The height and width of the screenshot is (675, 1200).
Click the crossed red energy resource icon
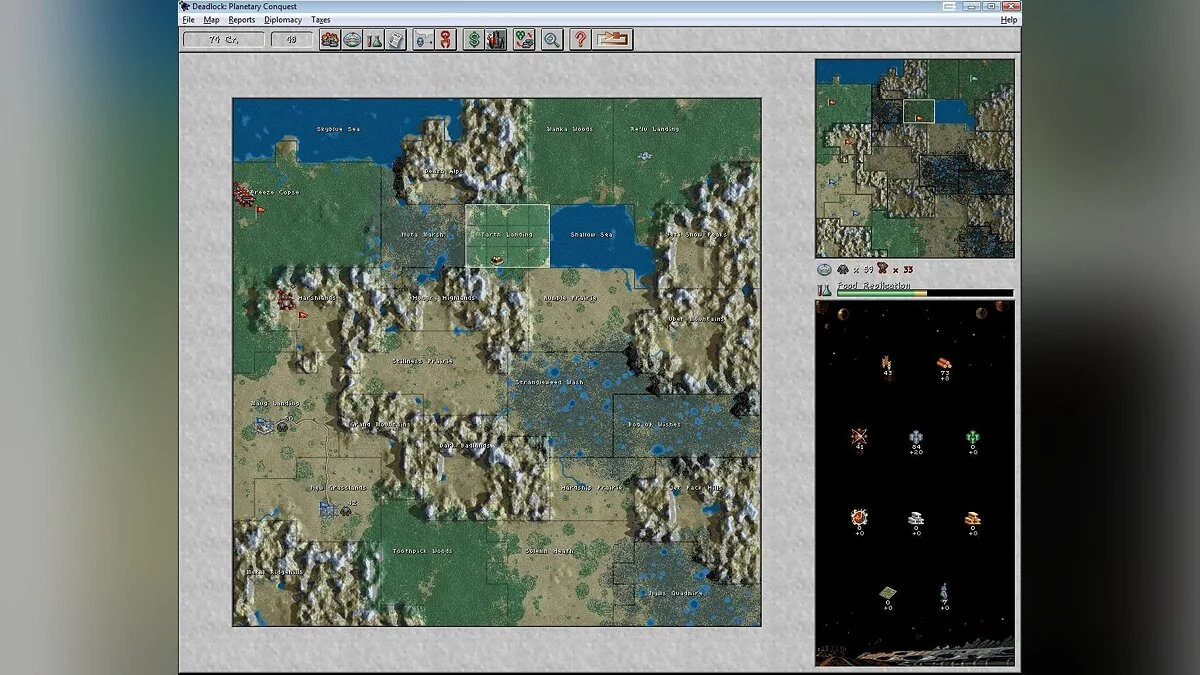[x=859, y=436]
